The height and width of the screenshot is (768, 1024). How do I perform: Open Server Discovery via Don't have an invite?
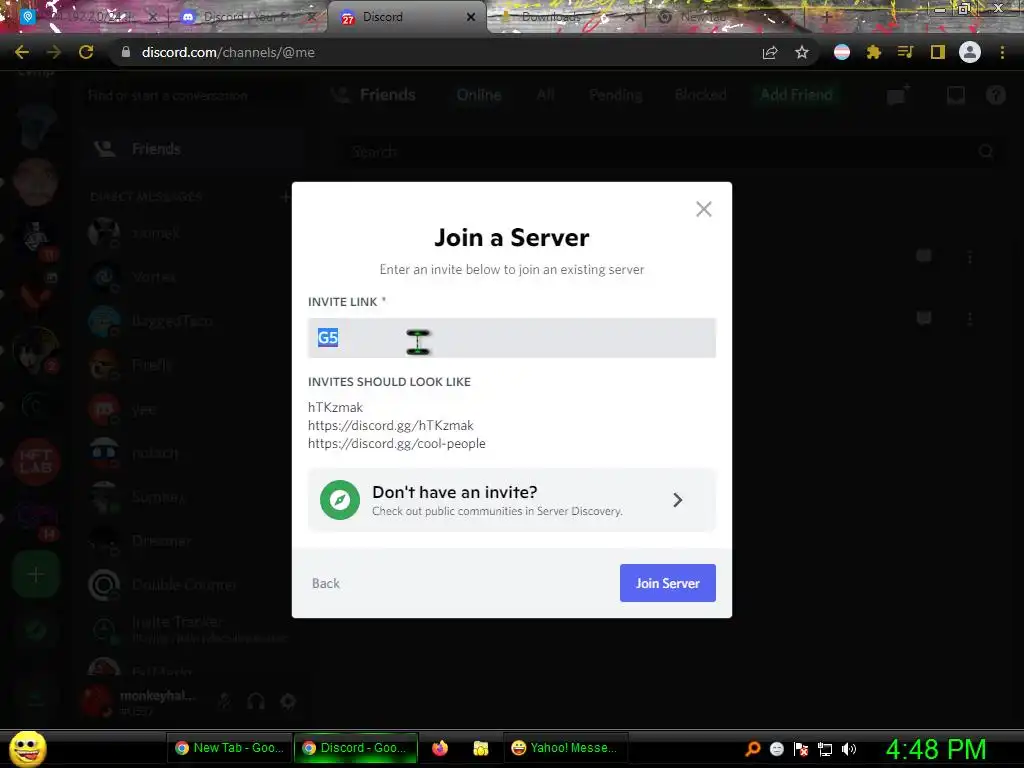point(511,500)
